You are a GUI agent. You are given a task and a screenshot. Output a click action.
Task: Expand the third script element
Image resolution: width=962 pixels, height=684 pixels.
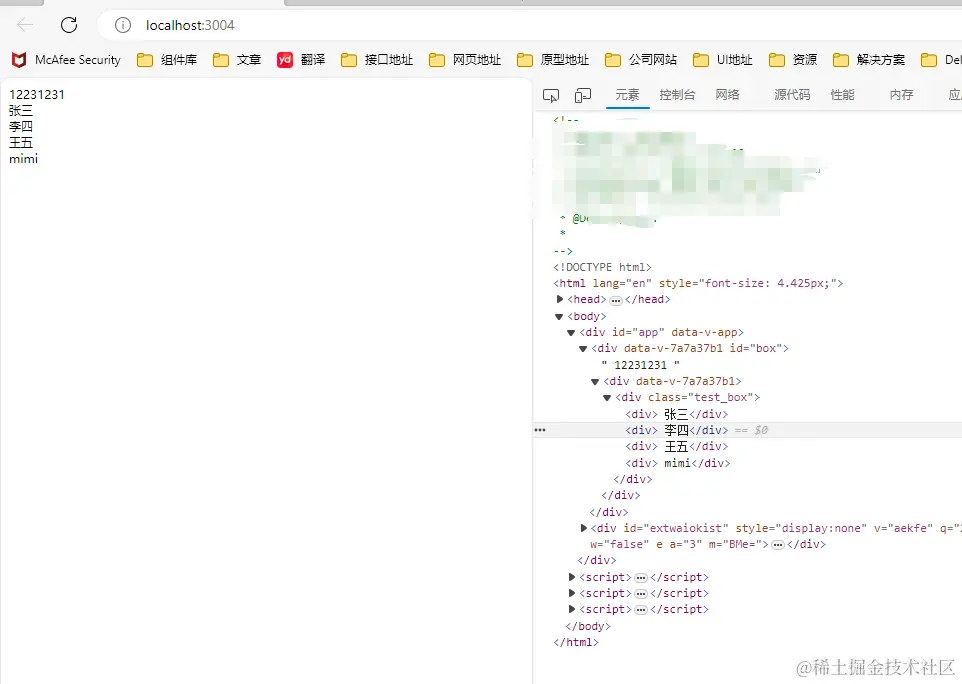point(572,609)
